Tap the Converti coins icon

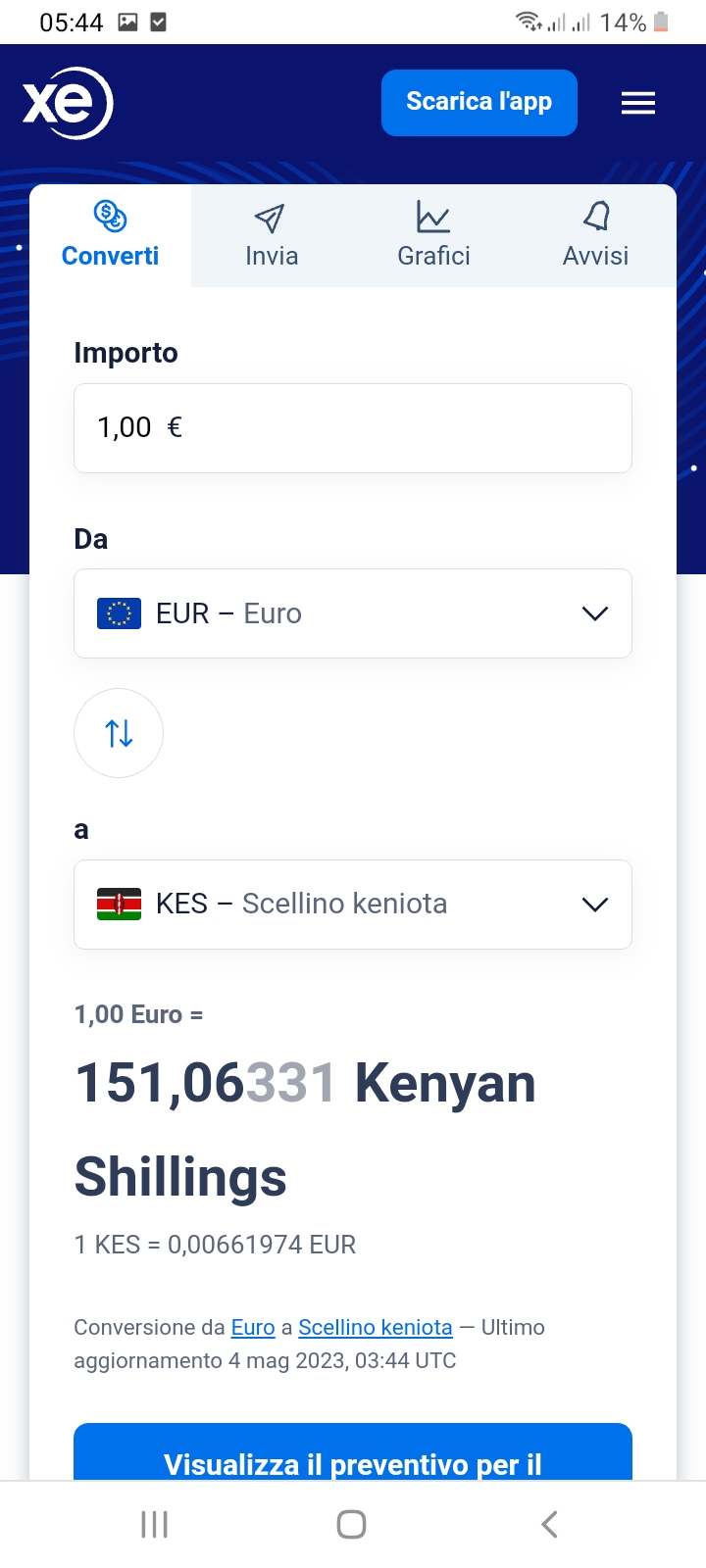pyautogui.click(x=110, y=216)
